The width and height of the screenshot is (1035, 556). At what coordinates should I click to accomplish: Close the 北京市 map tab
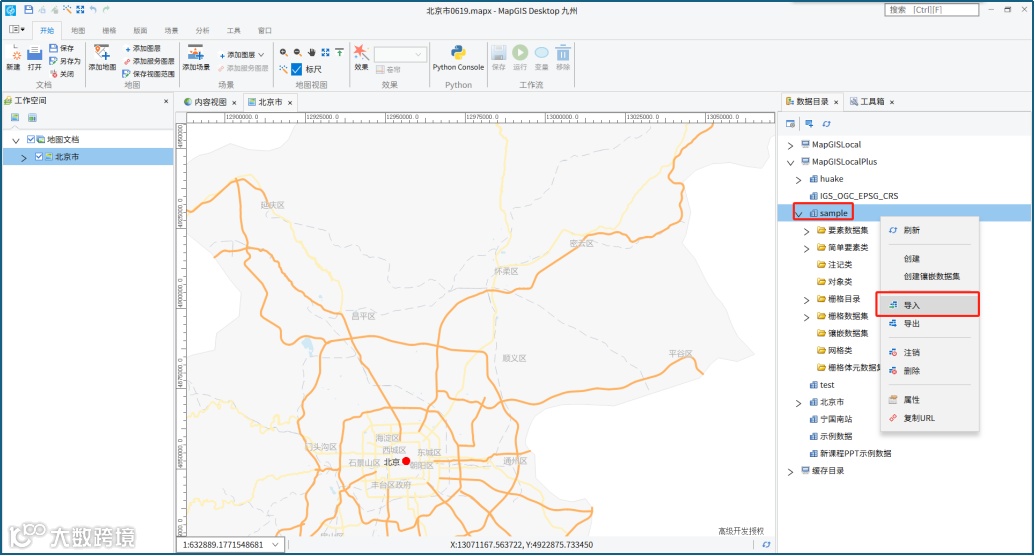click(290, 102)
